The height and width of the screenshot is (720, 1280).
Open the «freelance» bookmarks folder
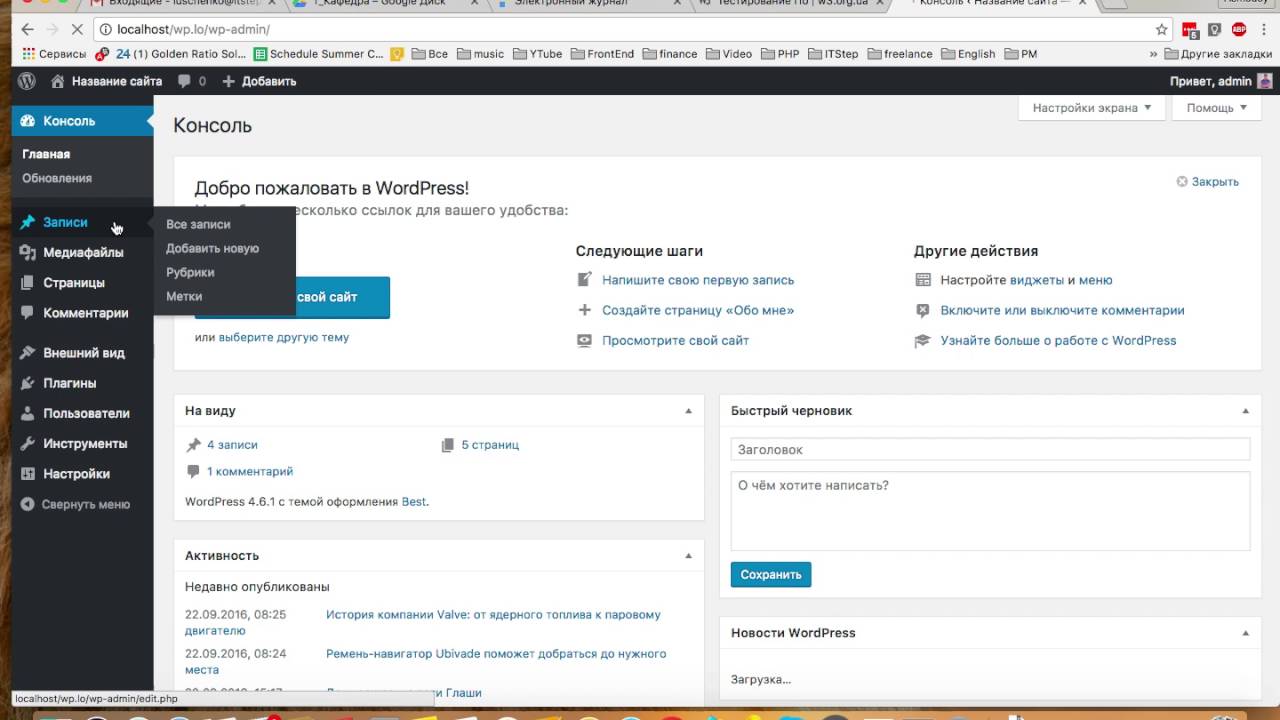900,54
